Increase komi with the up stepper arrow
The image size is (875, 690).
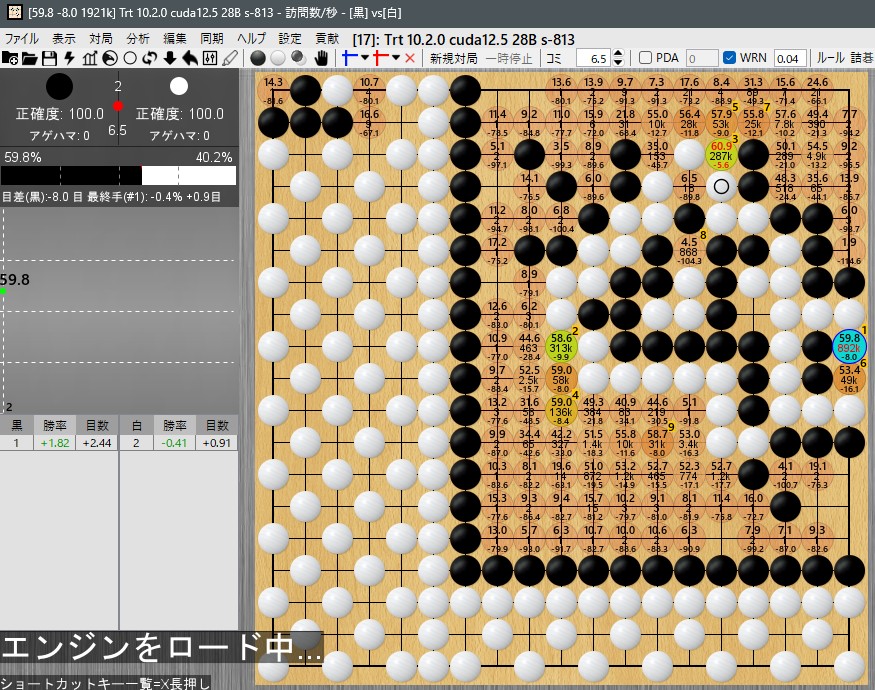click(618, 54)
